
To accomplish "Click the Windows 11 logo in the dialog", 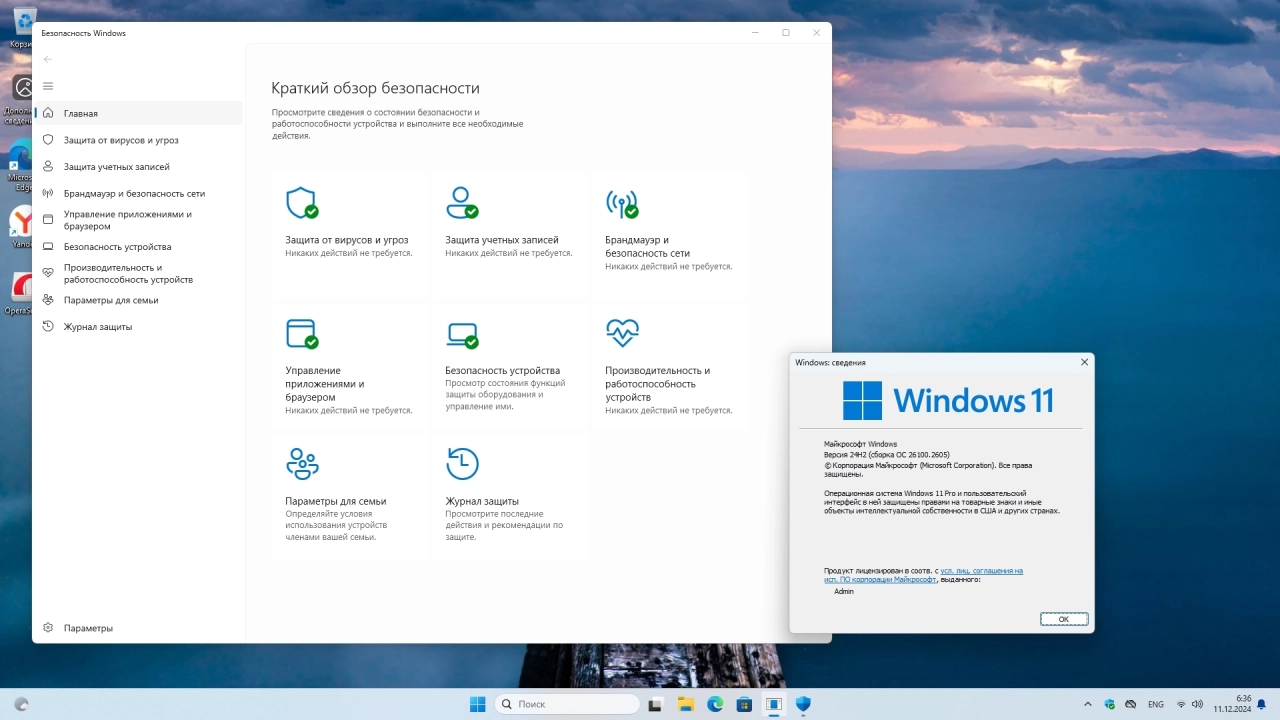I will tap(948, 400).
